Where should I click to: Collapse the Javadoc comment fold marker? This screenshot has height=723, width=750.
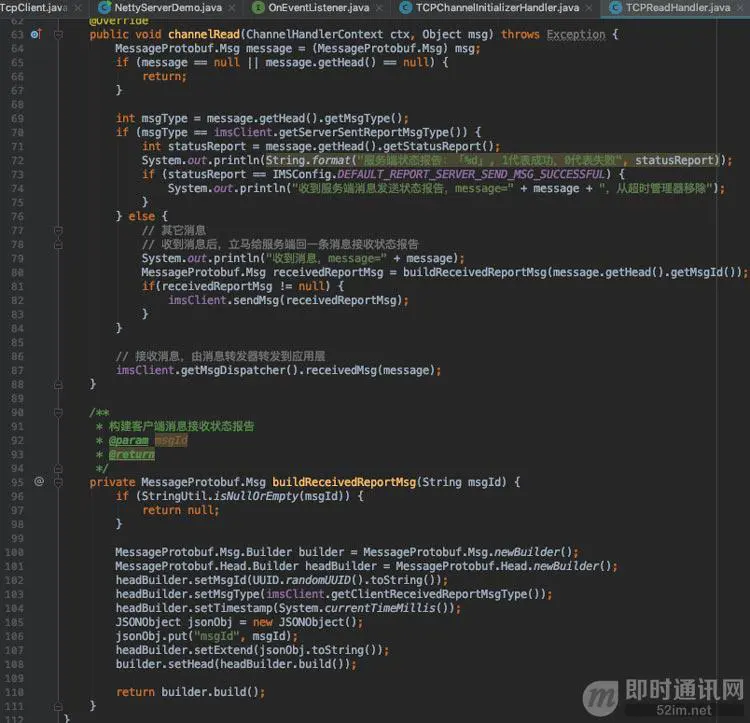tap(58, 412)
